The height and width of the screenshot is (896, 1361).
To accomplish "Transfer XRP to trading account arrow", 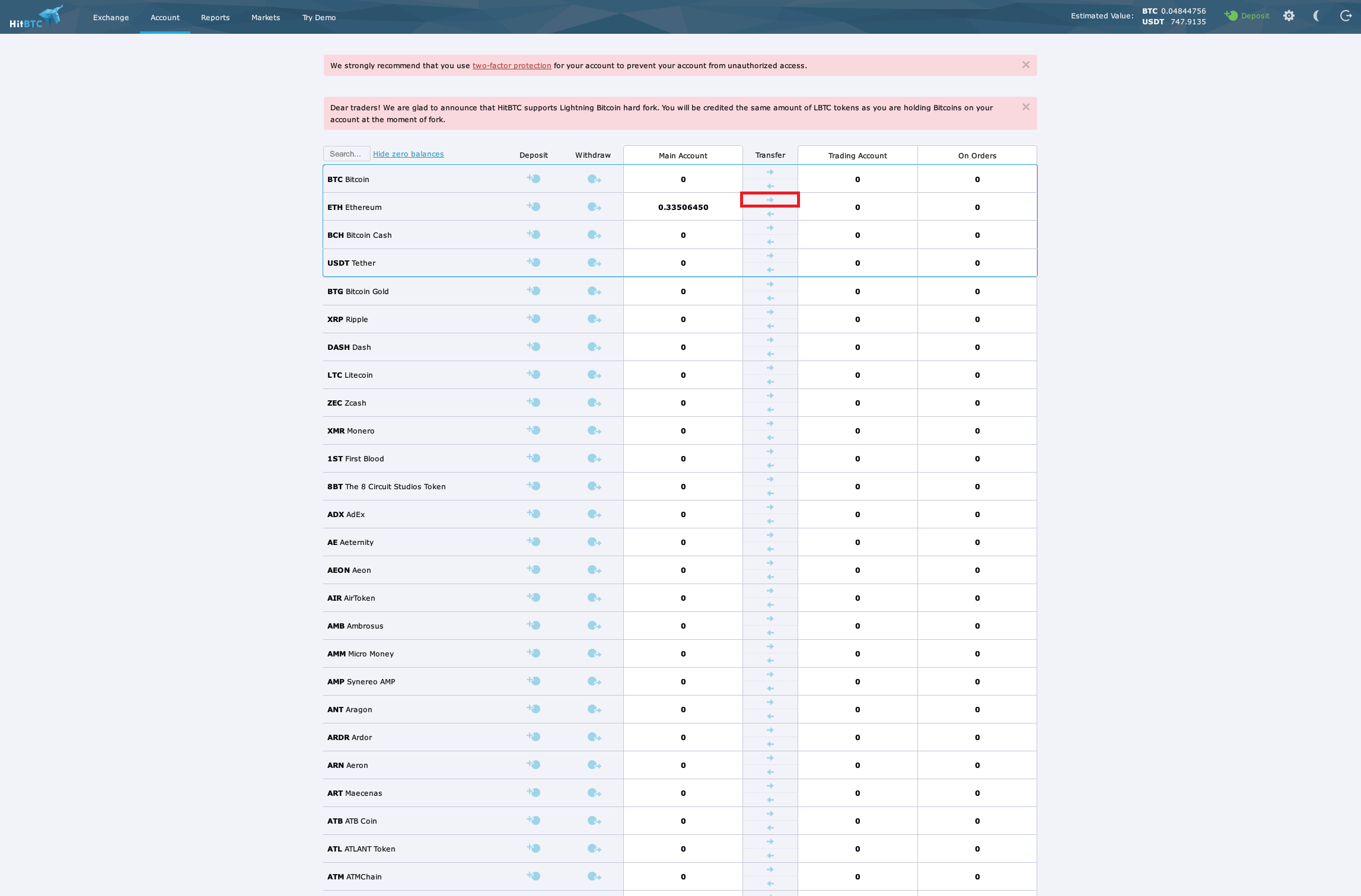I will click(770, 312).
